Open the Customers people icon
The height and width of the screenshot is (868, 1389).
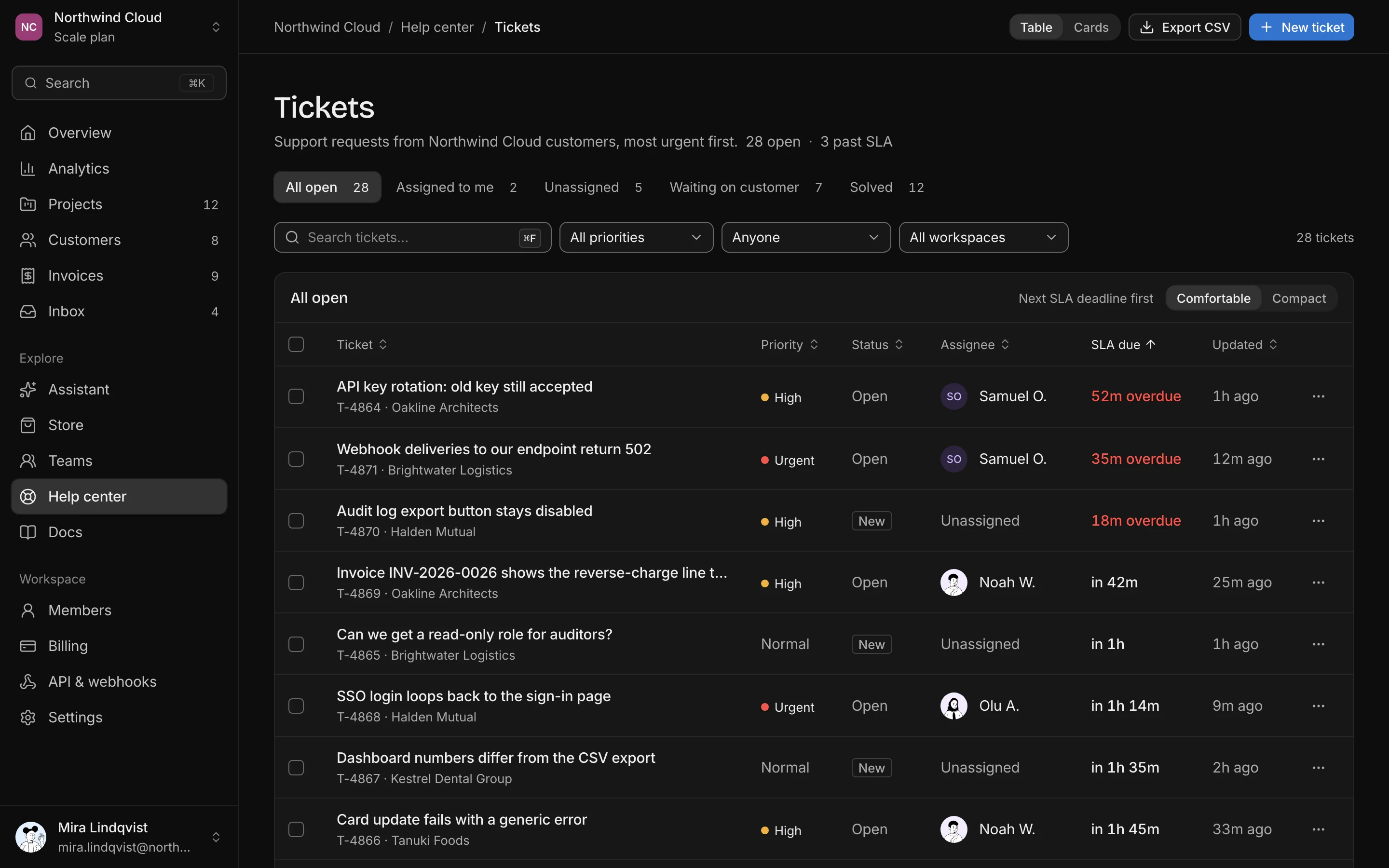pos(27,239)
